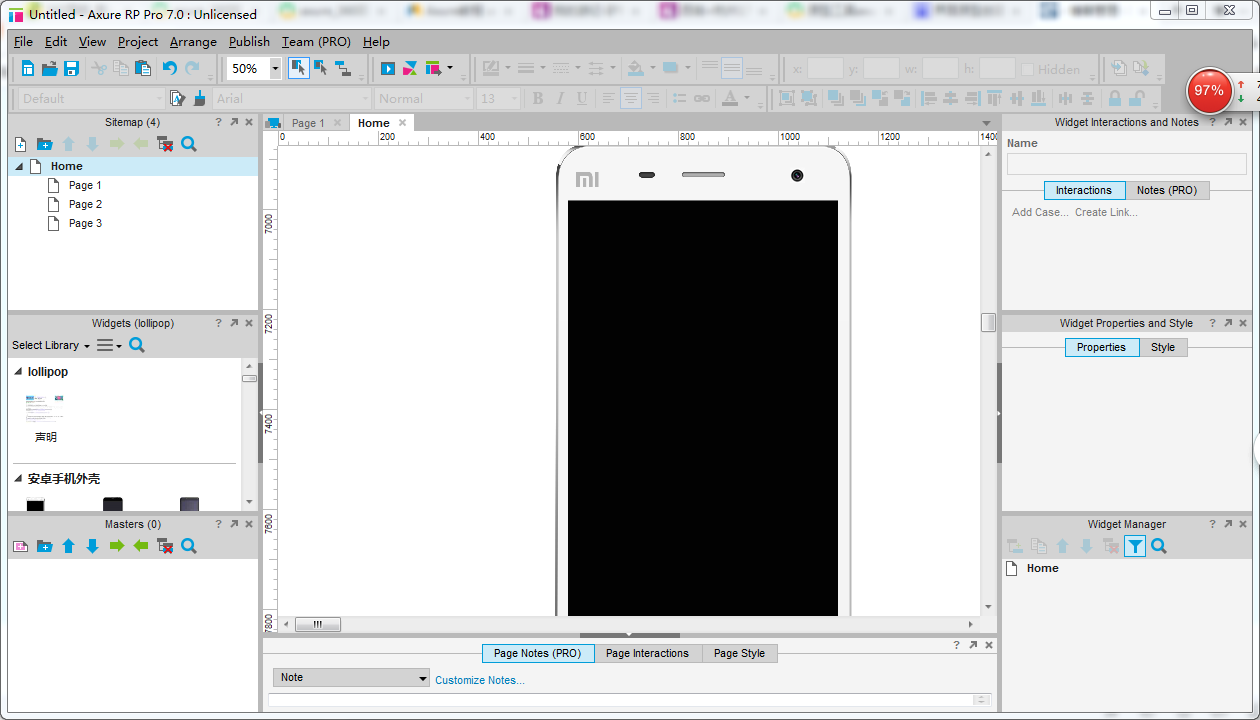Move master up with blue arrow
1260x720 pixels.
(x=68, y=546)
